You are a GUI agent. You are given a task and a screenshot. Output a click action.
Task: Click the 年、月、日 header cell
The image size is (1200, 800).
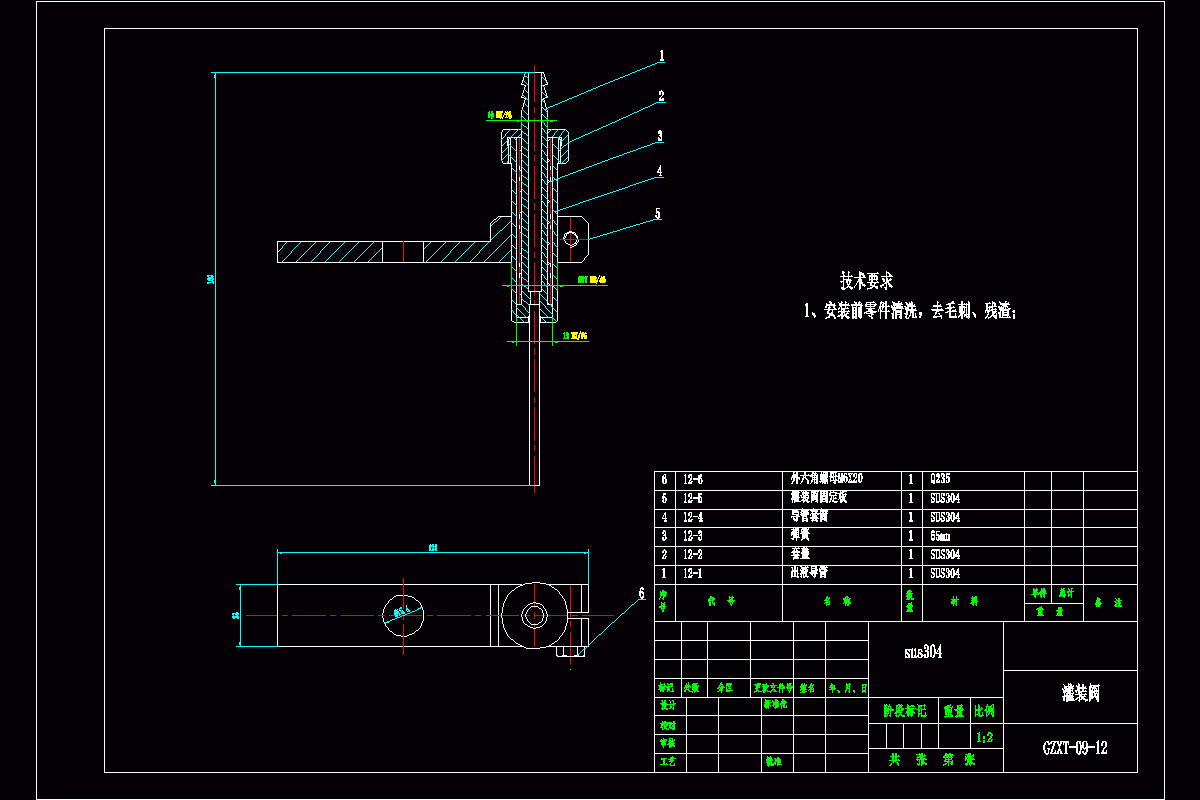click(849, 688)
